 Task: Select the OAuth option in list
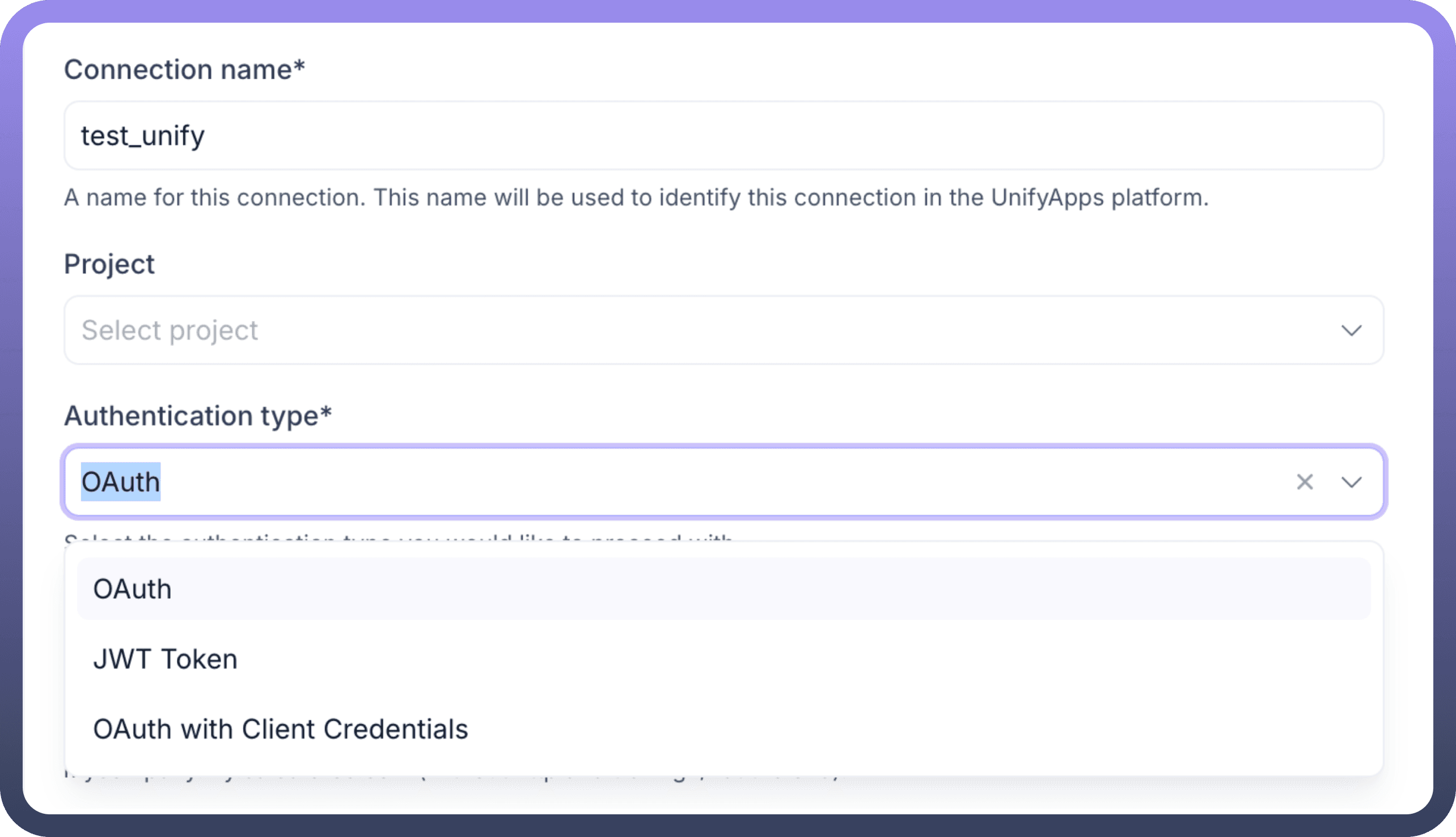[x=132, y=589]
